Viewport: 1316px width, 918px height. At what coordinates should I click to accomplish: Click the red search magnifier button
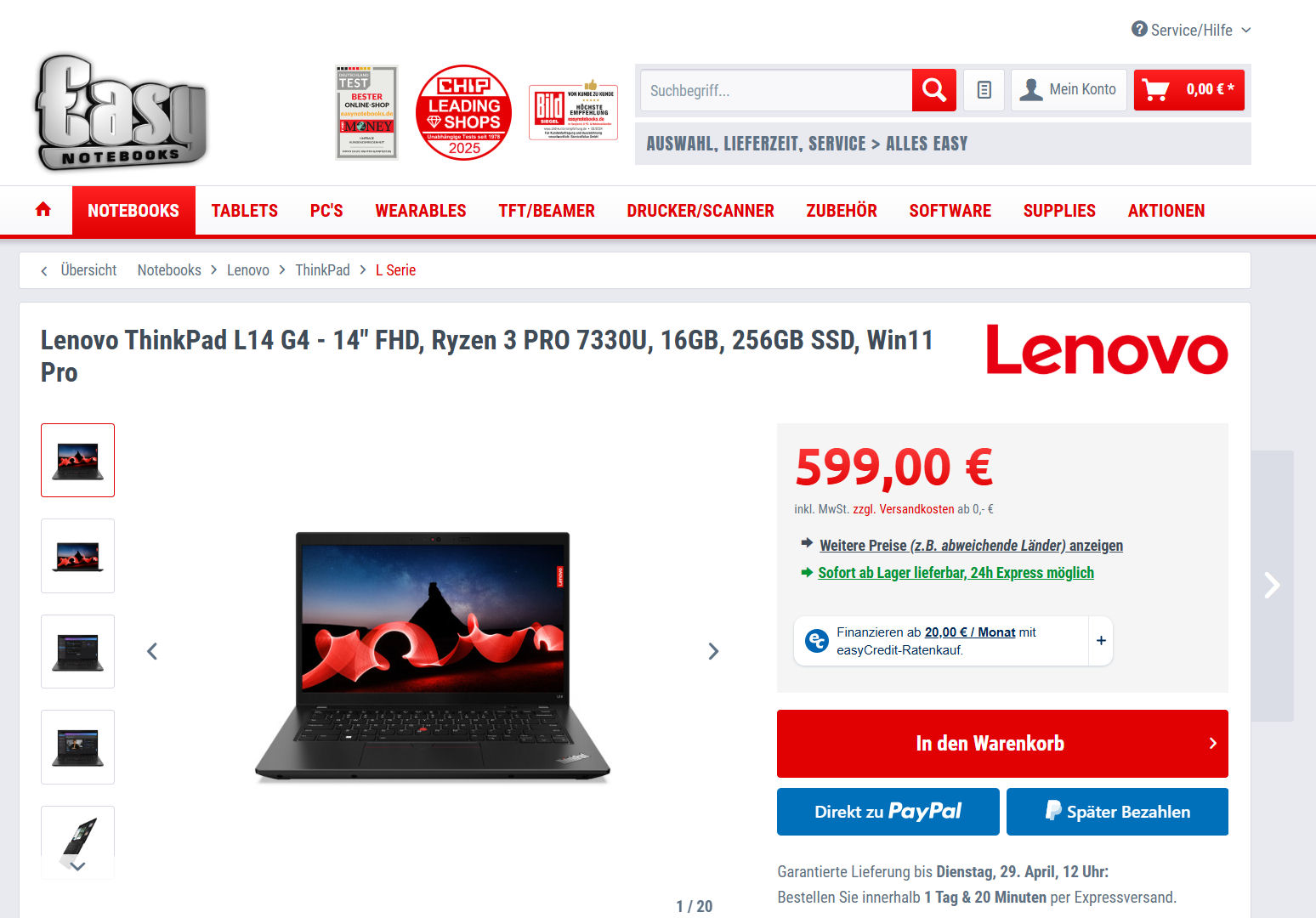click(x=933, y=90)
